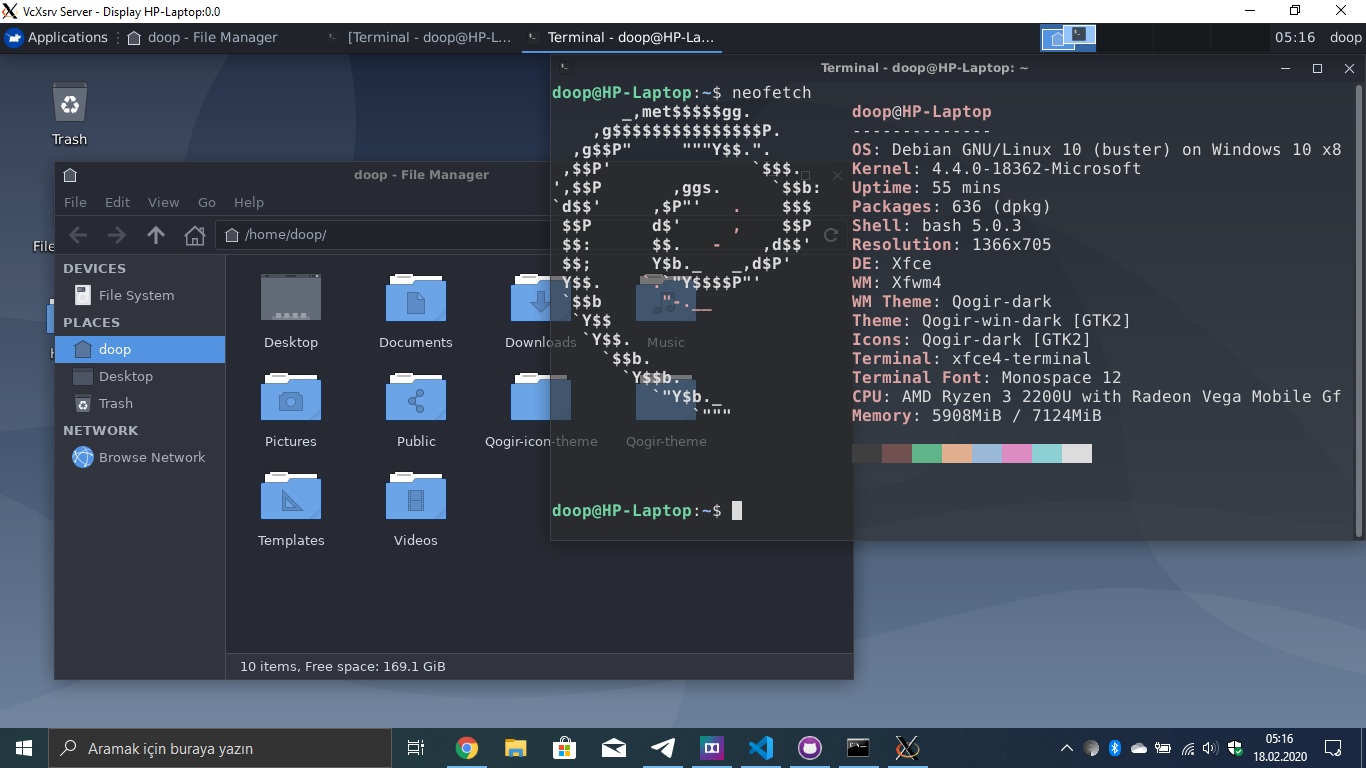The width and height of the screenshot is (1366, 768).
Task: Open battery status in system tray
Action: (1163, 748)
